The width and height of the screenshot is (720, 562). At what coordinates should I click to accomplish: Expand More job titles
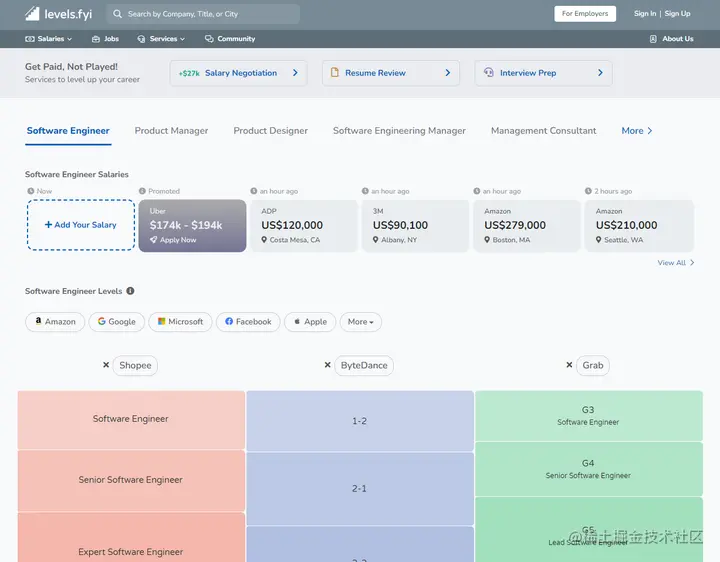pyautogui.click(x=637, y=131)
